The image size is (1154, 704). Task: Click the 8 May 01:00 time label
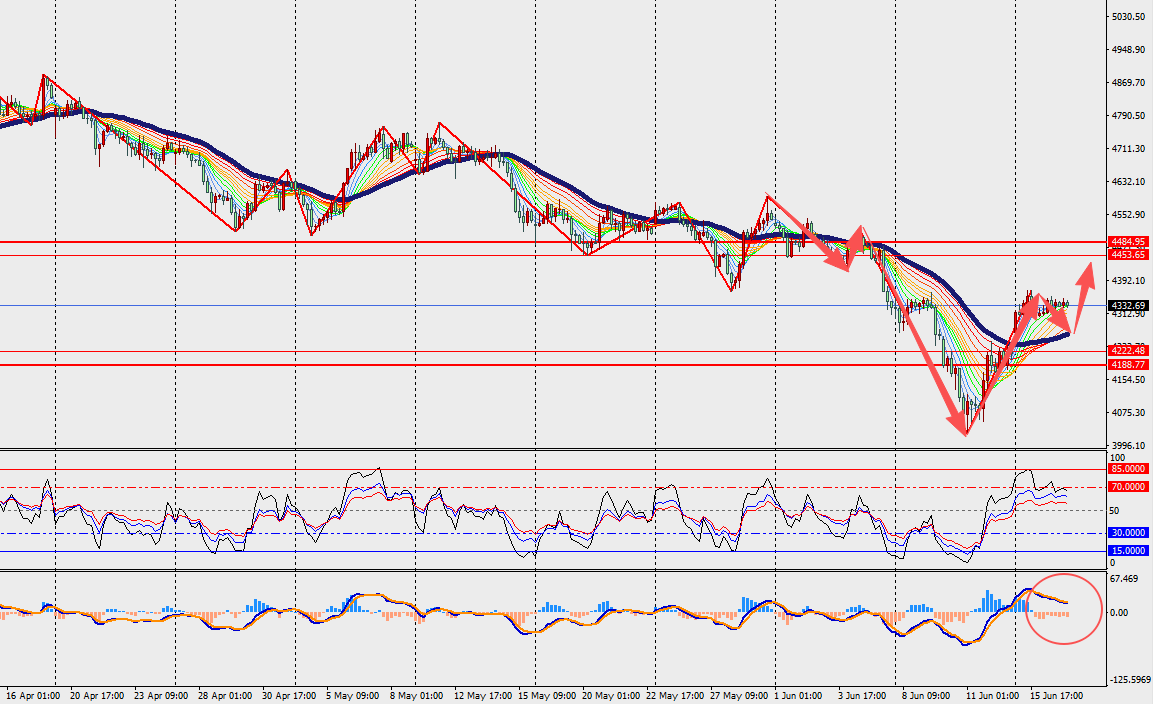click(417, 695)
